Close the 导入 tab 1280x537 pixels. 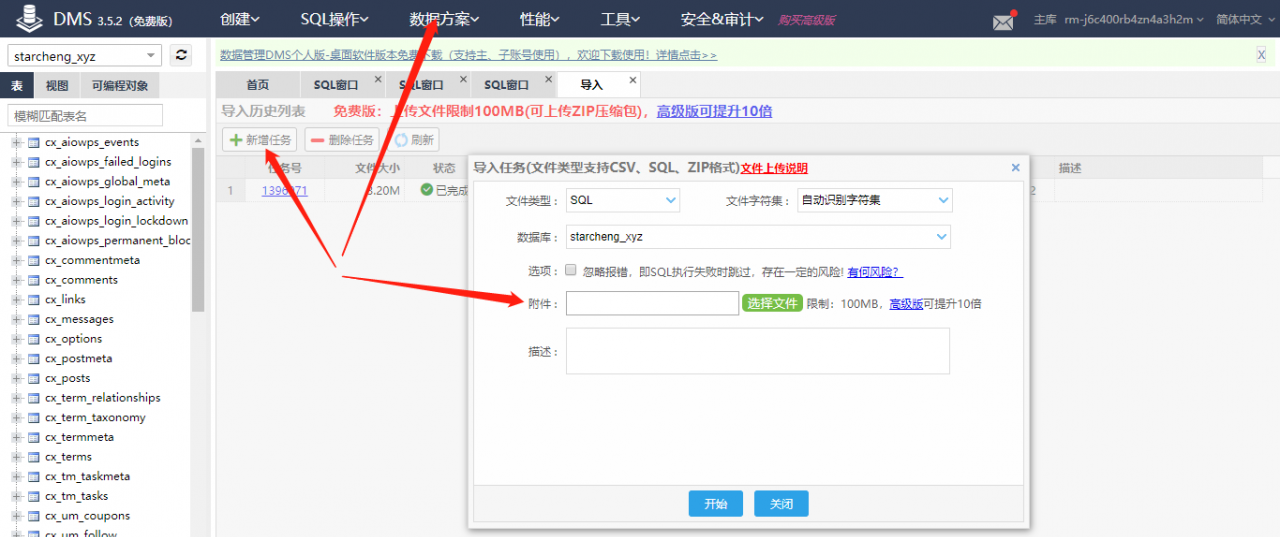pos(632,79)
